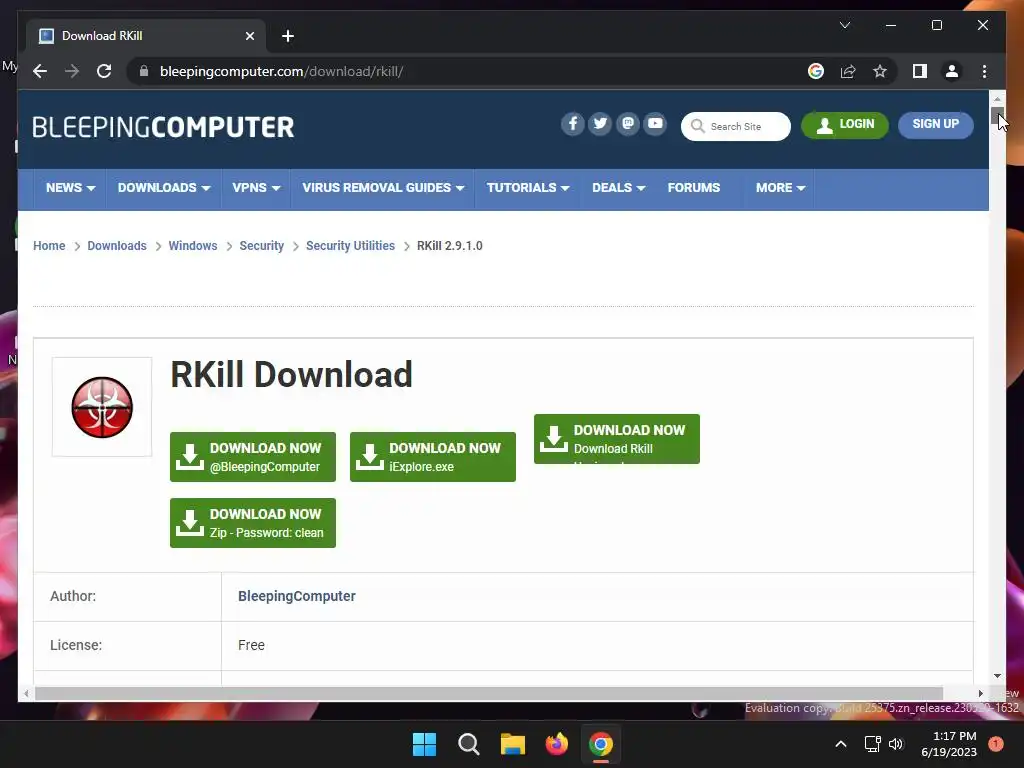The height and width of the screenshot is (768, 1024).
Task: Bookmark this page with the star
Action: [880, 71]
